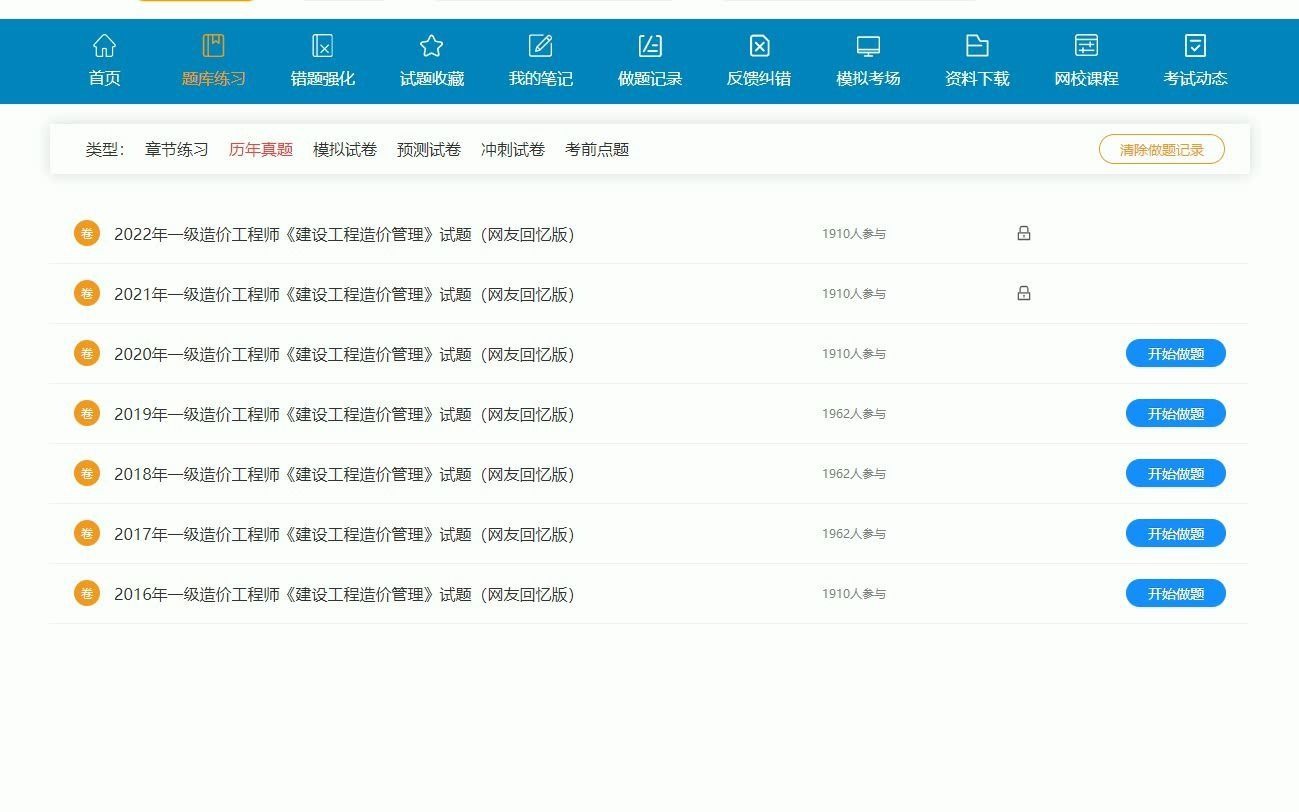Open the 题库练习 book icon
The height and width of the screenshot is (812, 1299).
[x=213, y=45]
